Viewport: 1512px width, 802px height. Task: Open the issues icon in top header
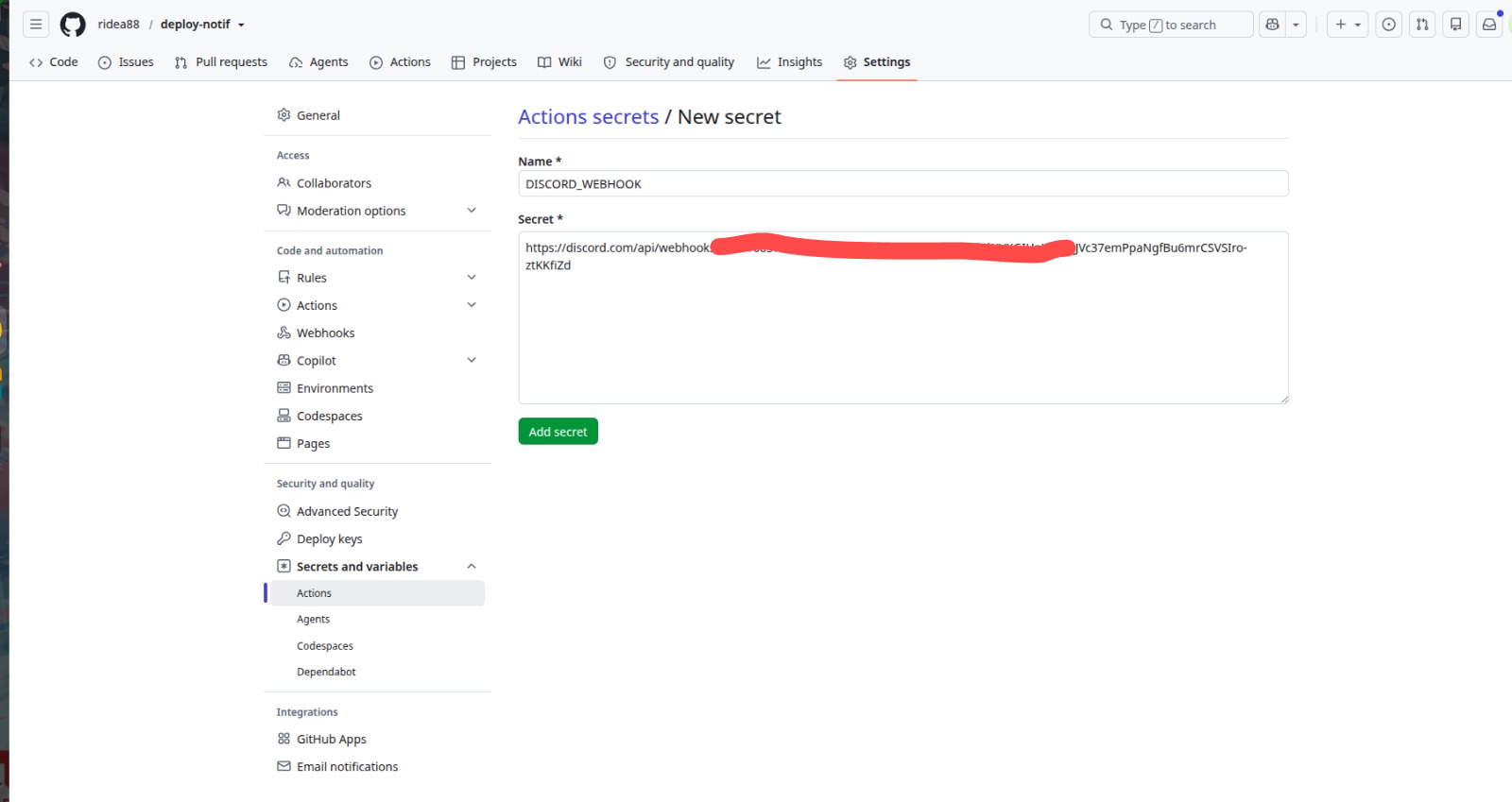tap(1389, 25)
